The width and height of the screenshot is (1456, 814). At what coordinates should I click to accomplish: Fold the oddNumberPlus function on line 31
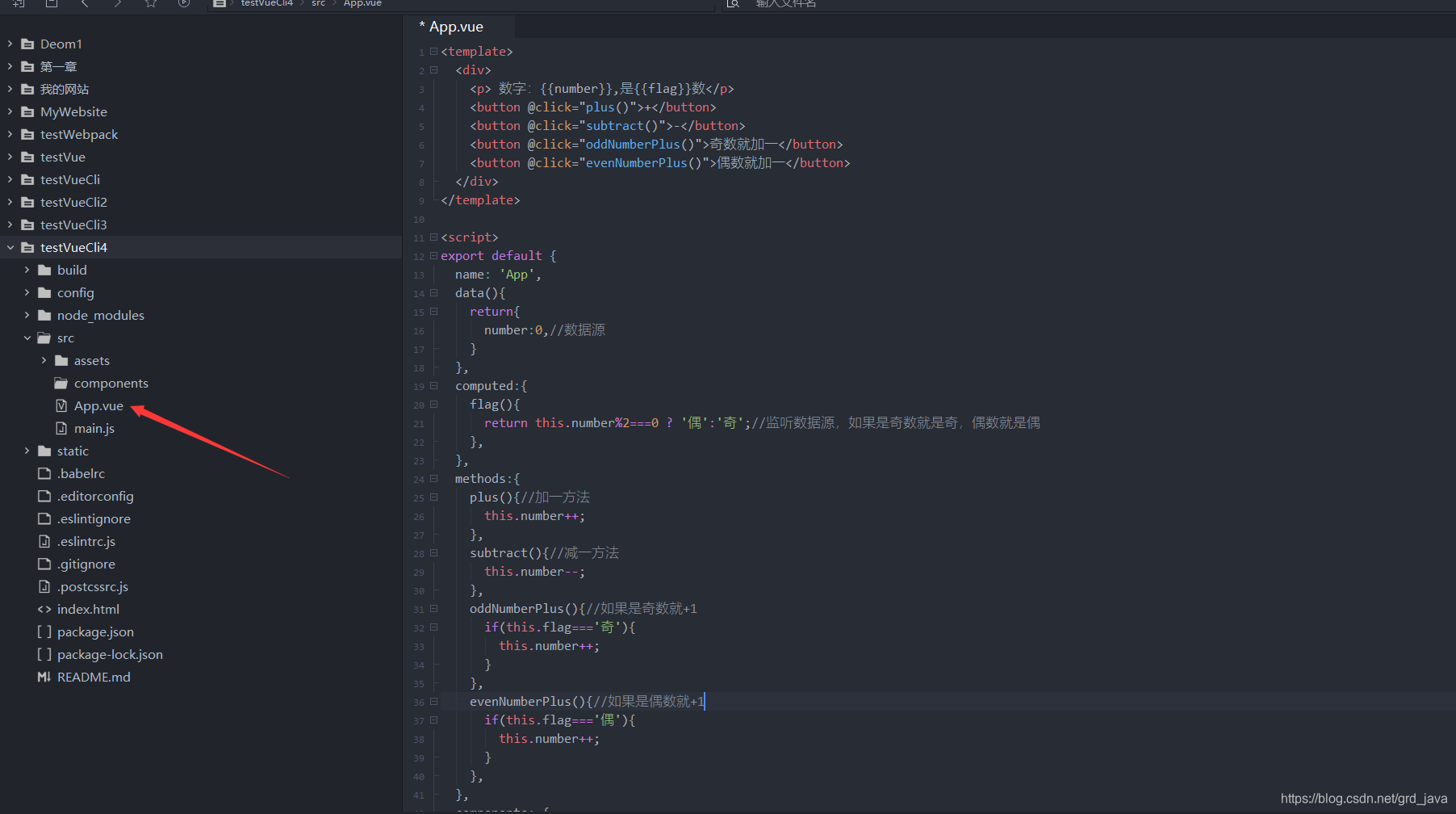433,608
